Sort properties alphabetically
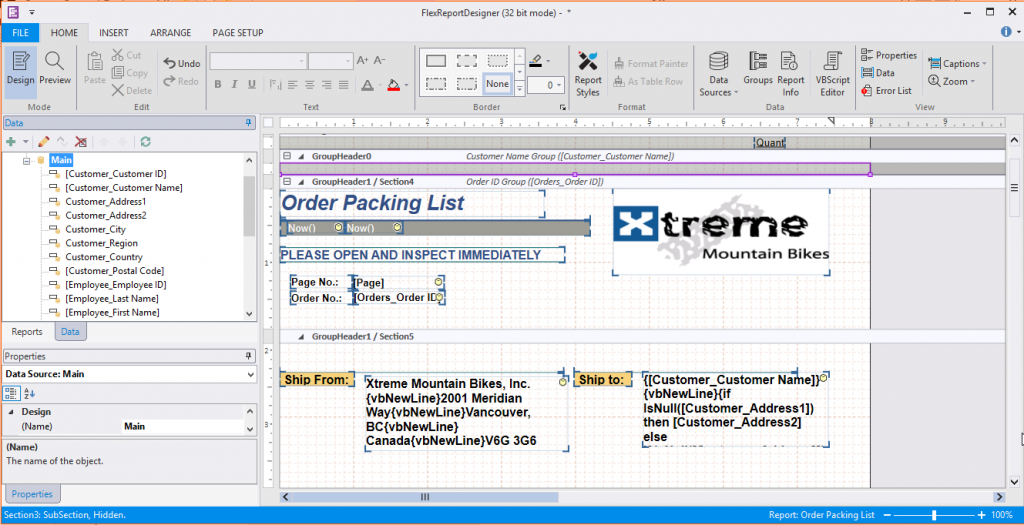Viewport: 1024px width, 525px height. (x=29, y=393)
